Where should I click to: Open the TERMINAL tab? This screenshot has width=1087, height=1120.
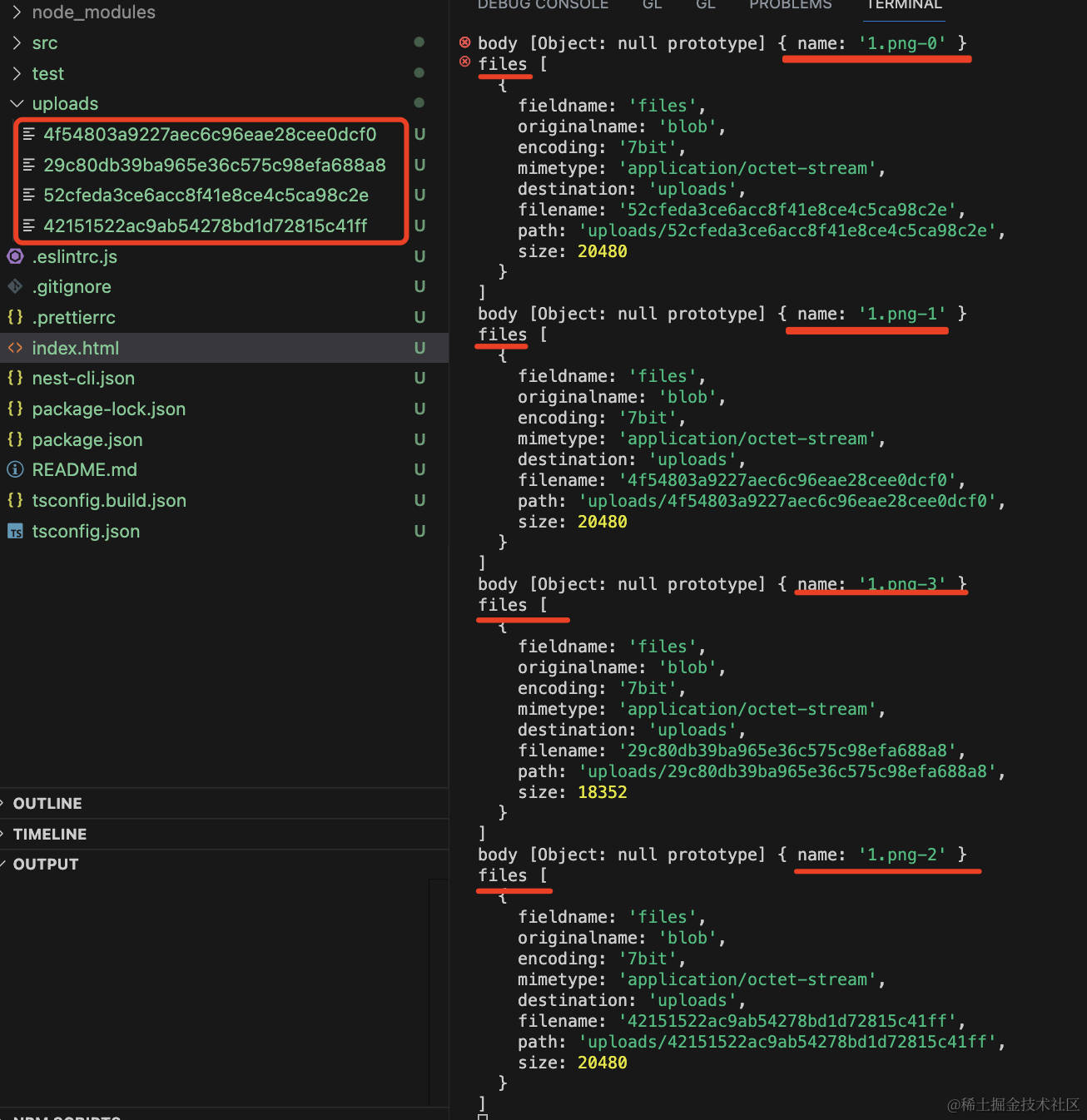[904, 5]
